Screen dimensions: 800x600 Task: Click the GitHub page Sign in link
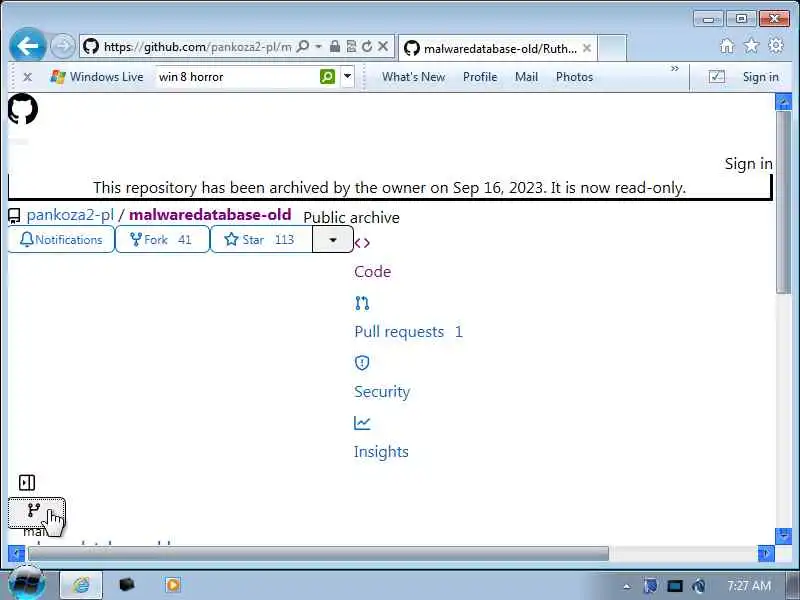pos(748,163)
